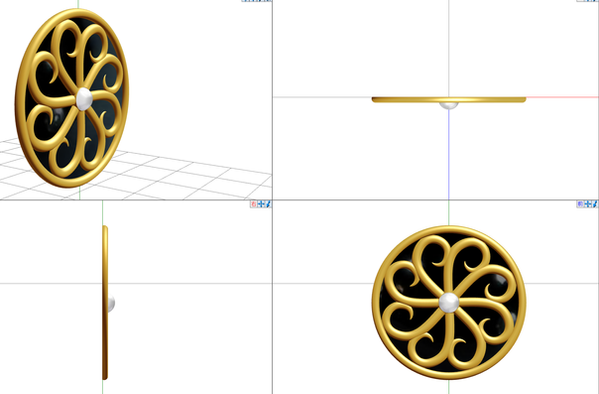The image size is (599, 394).
Task: Click center intersection of four viewports
Action: pos(272,200)
